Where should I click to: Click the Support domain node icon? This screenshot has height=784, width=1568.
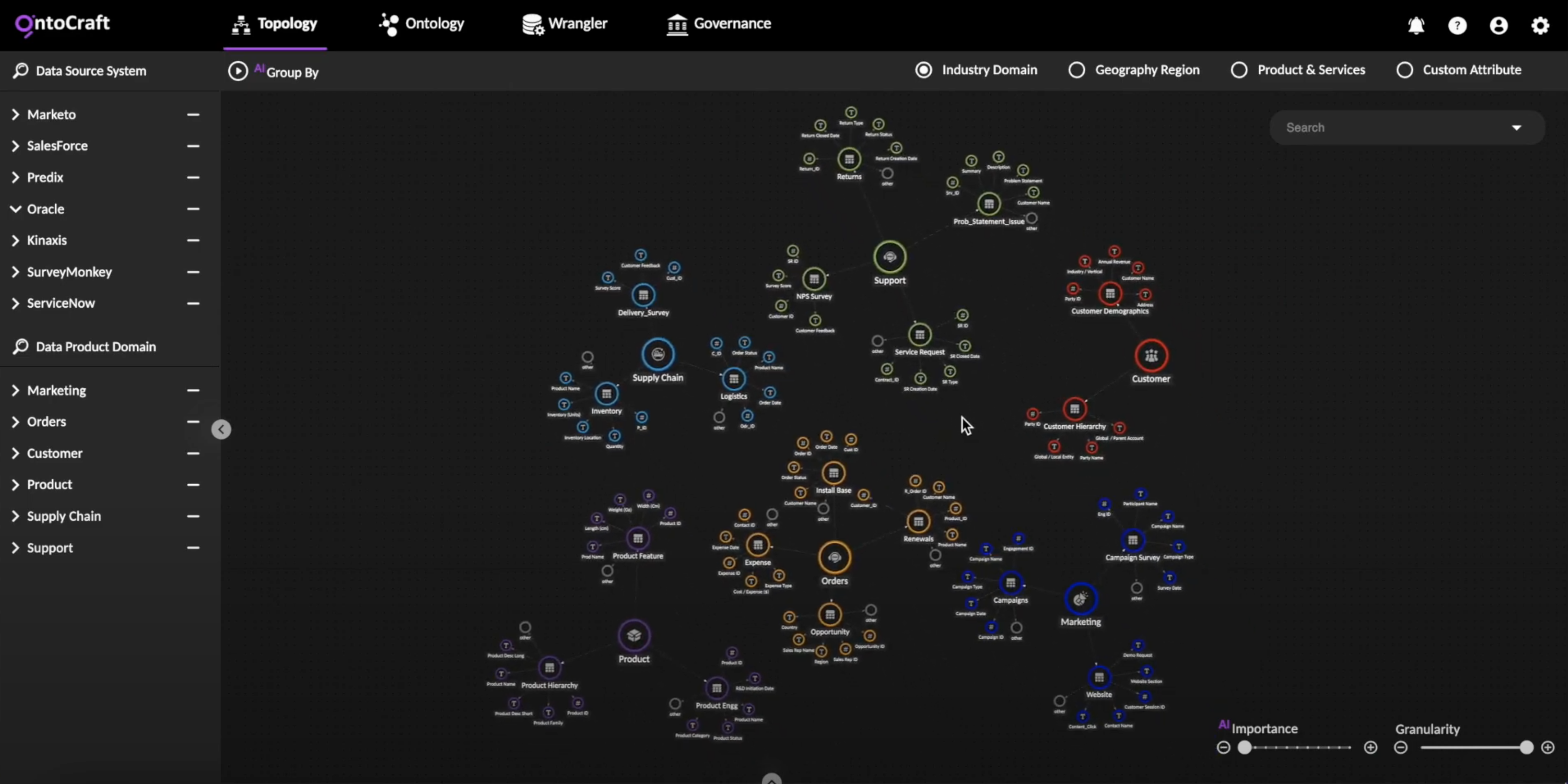[889, 257]
